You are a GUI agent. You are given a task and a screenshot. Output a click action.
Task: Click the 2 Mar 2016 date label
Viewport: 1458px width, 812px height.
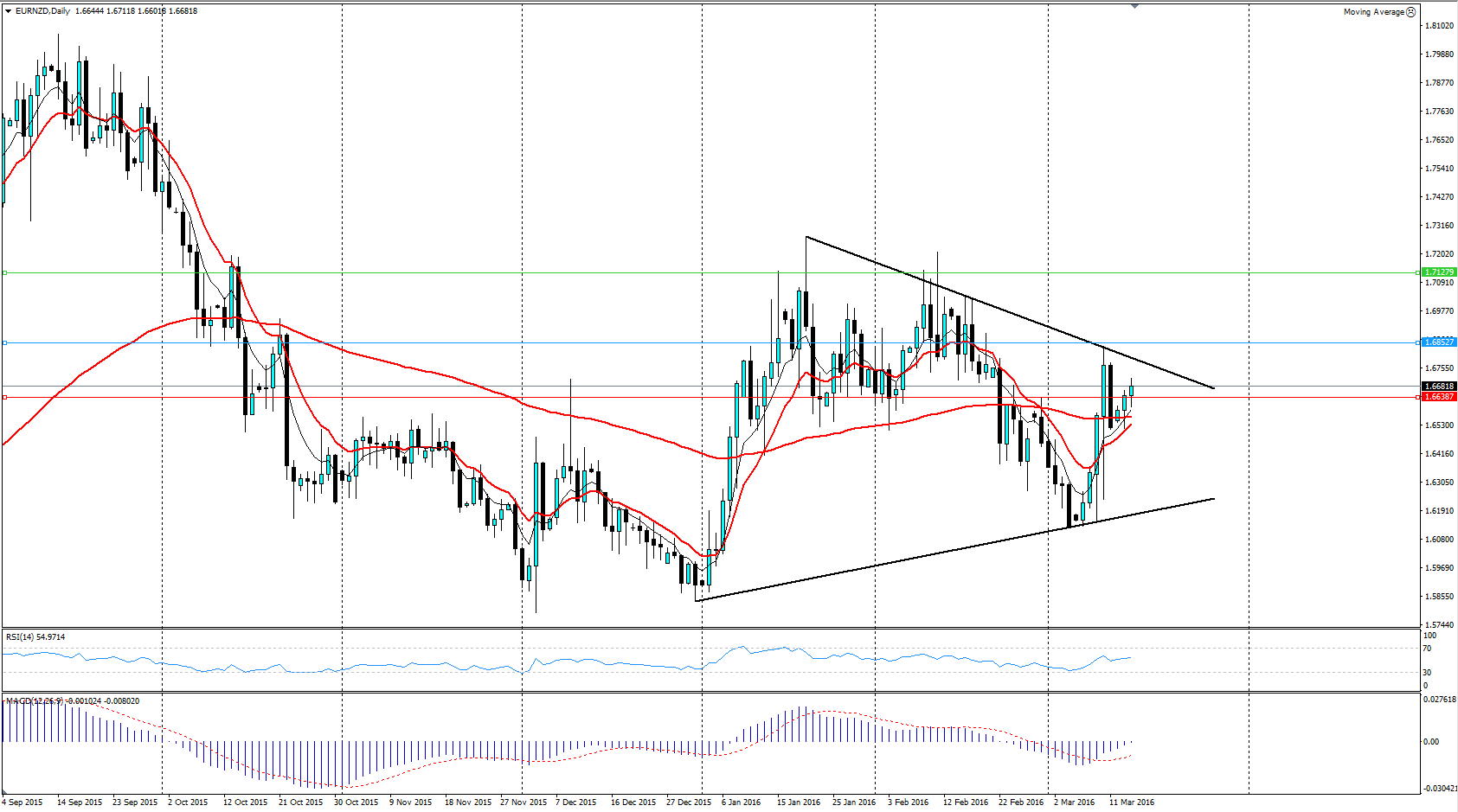1074,802
